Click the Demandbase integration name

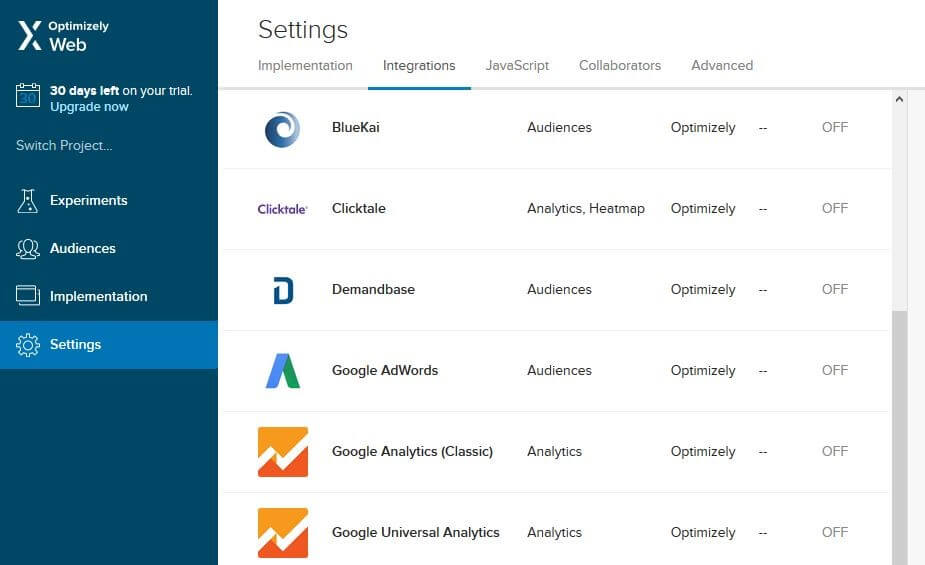coord(373,289)
